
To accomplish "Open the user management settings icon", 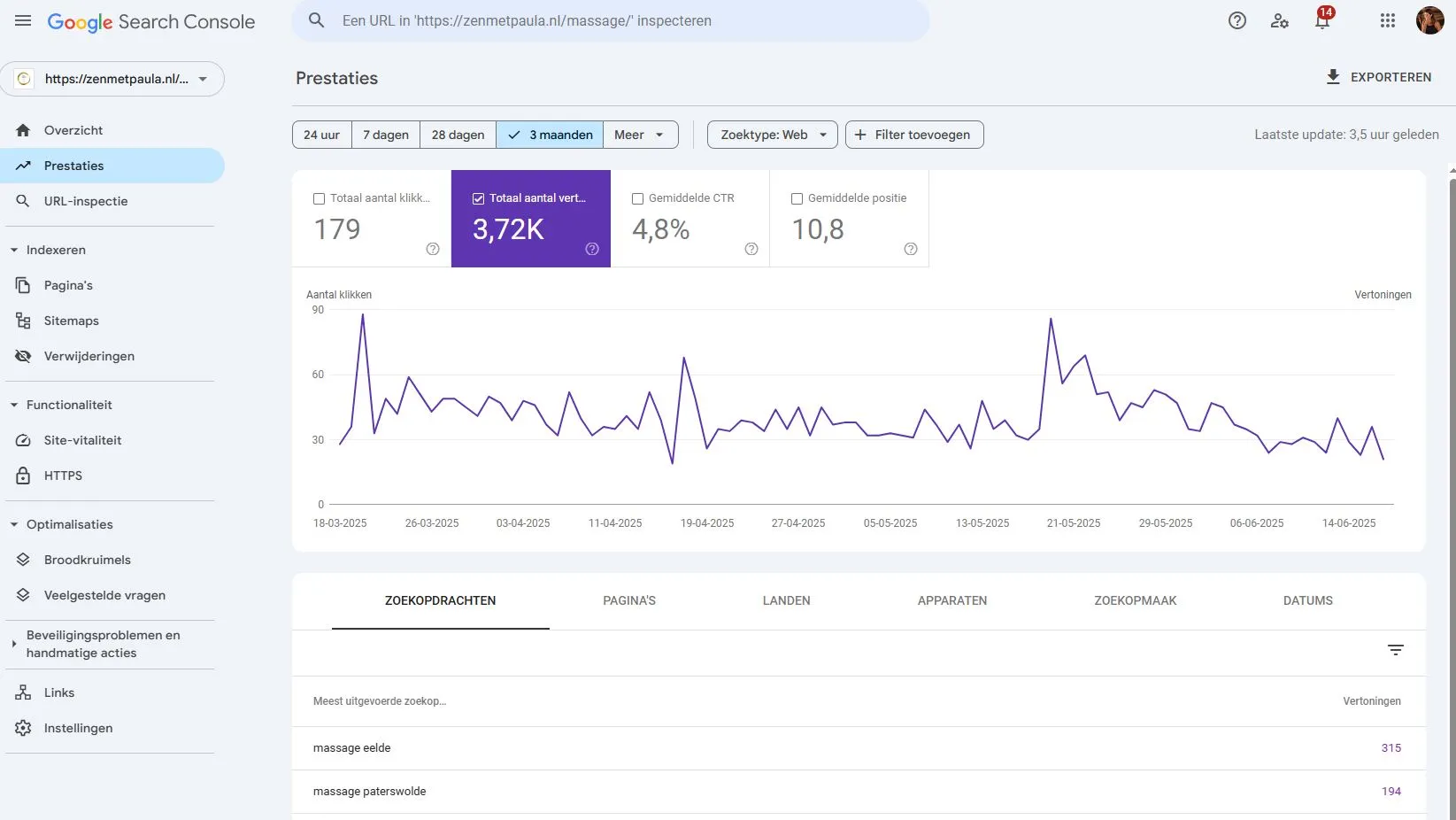I will coord(1280,20).
